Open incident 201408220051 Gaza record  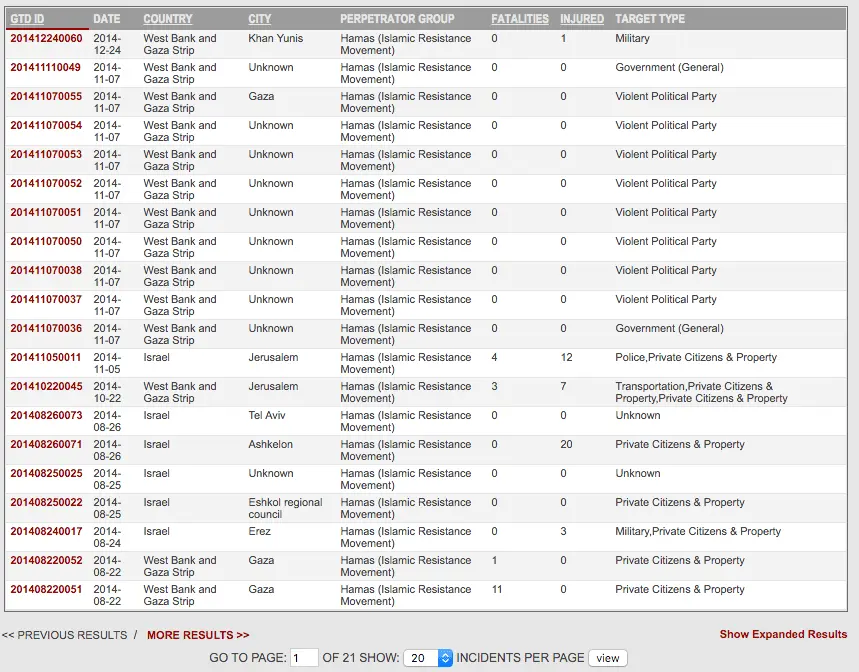tap(46, 590)
